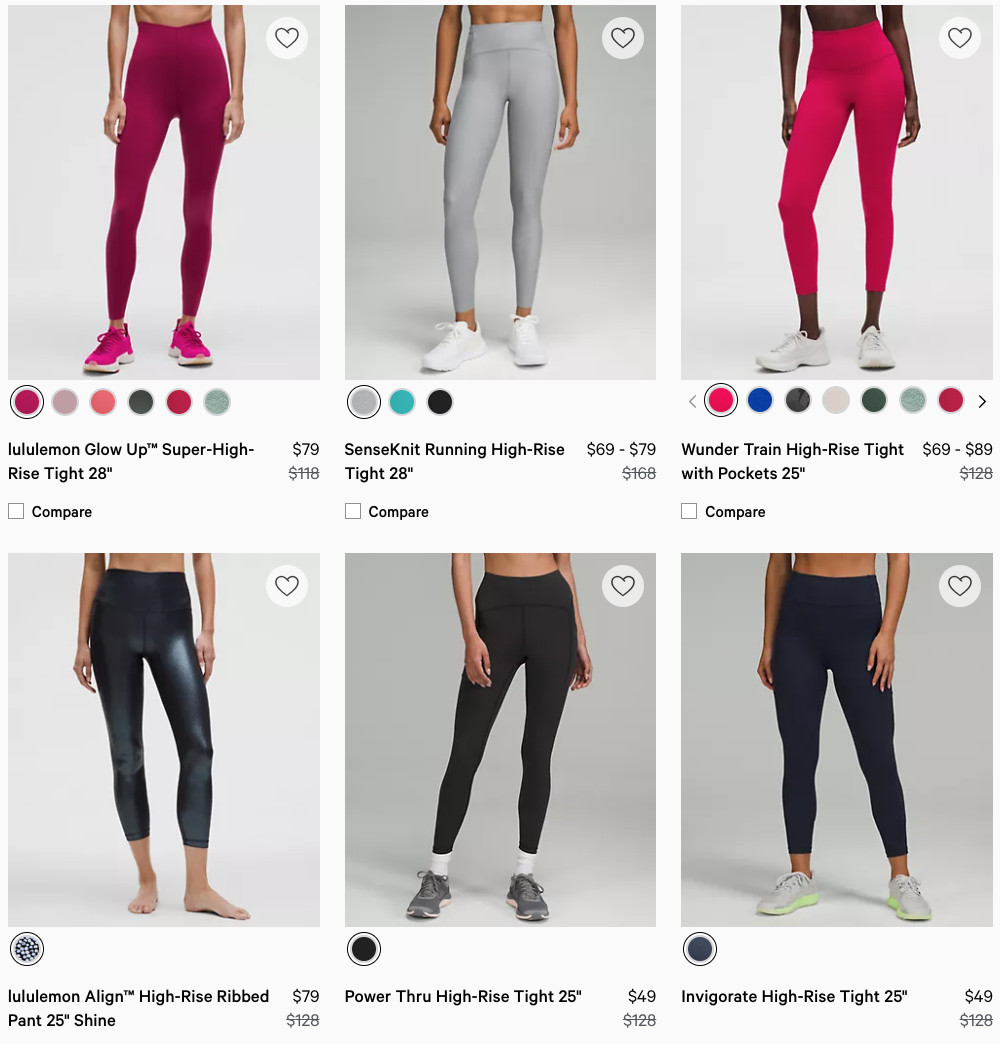Viewport: 1000px width, 1044px height.
Task: Show next Wunder Train color swatches
Action: [x=982, y=401]
